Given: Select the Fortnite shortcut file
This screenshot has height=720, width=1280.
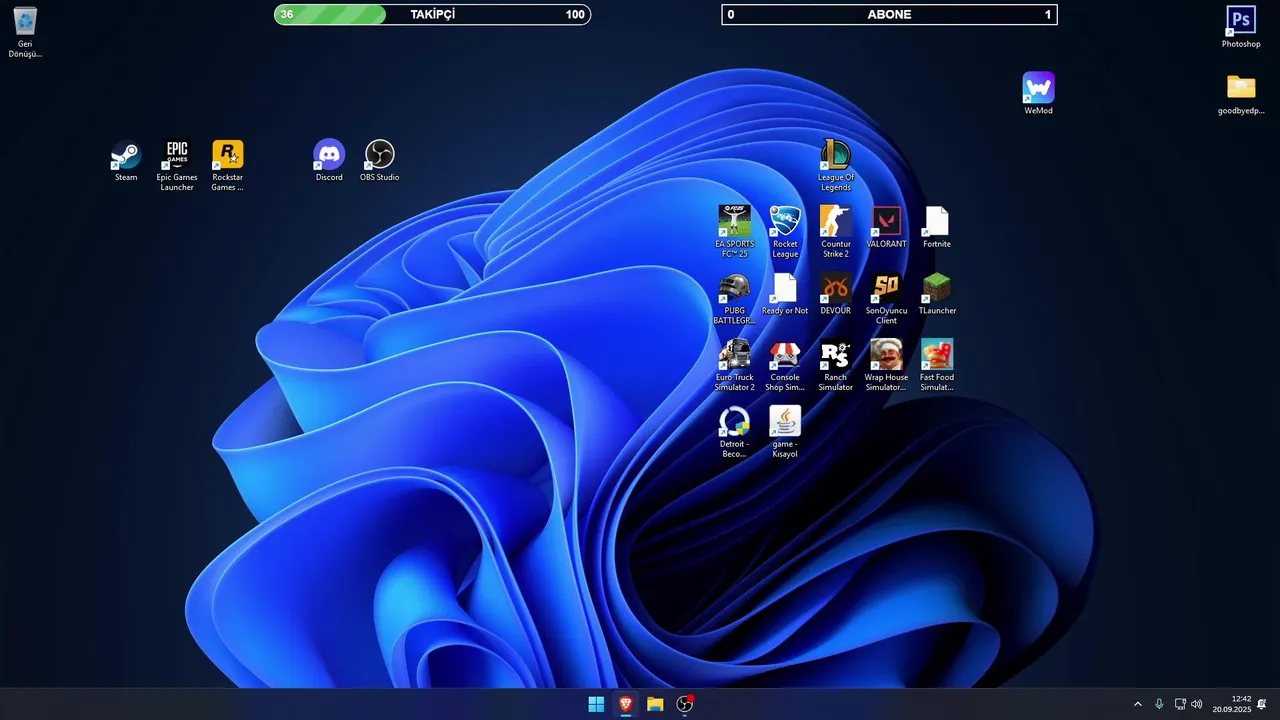Looking at the screenshot, I should point(937,227).
